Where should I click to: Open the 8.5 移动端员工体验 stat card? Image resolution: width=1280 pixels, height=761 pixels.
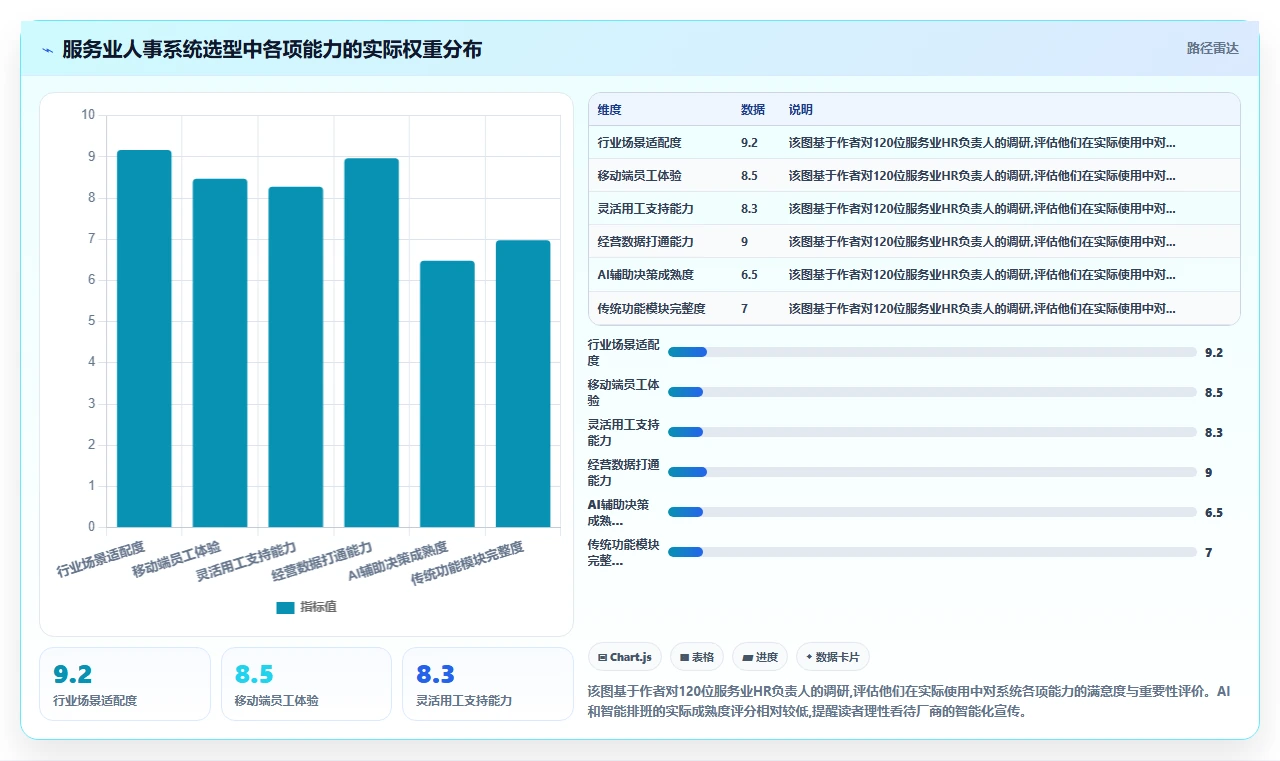point(306,684)
